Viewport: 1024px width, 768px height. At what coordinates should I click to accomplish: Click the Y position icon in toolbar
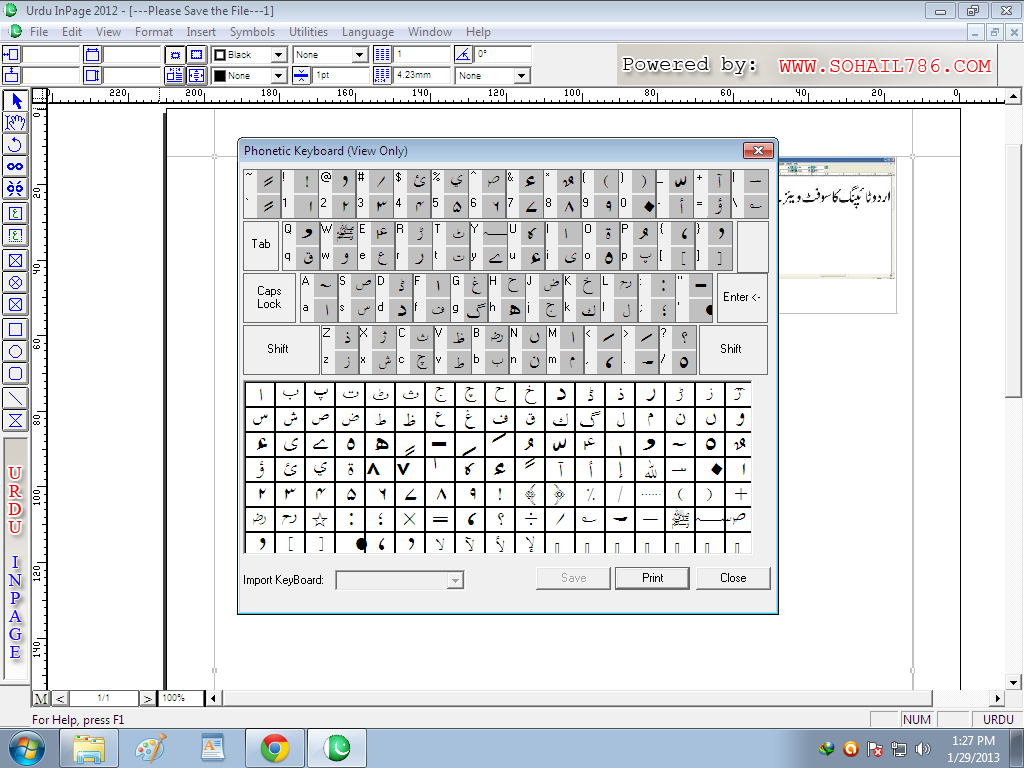(12, 75)
